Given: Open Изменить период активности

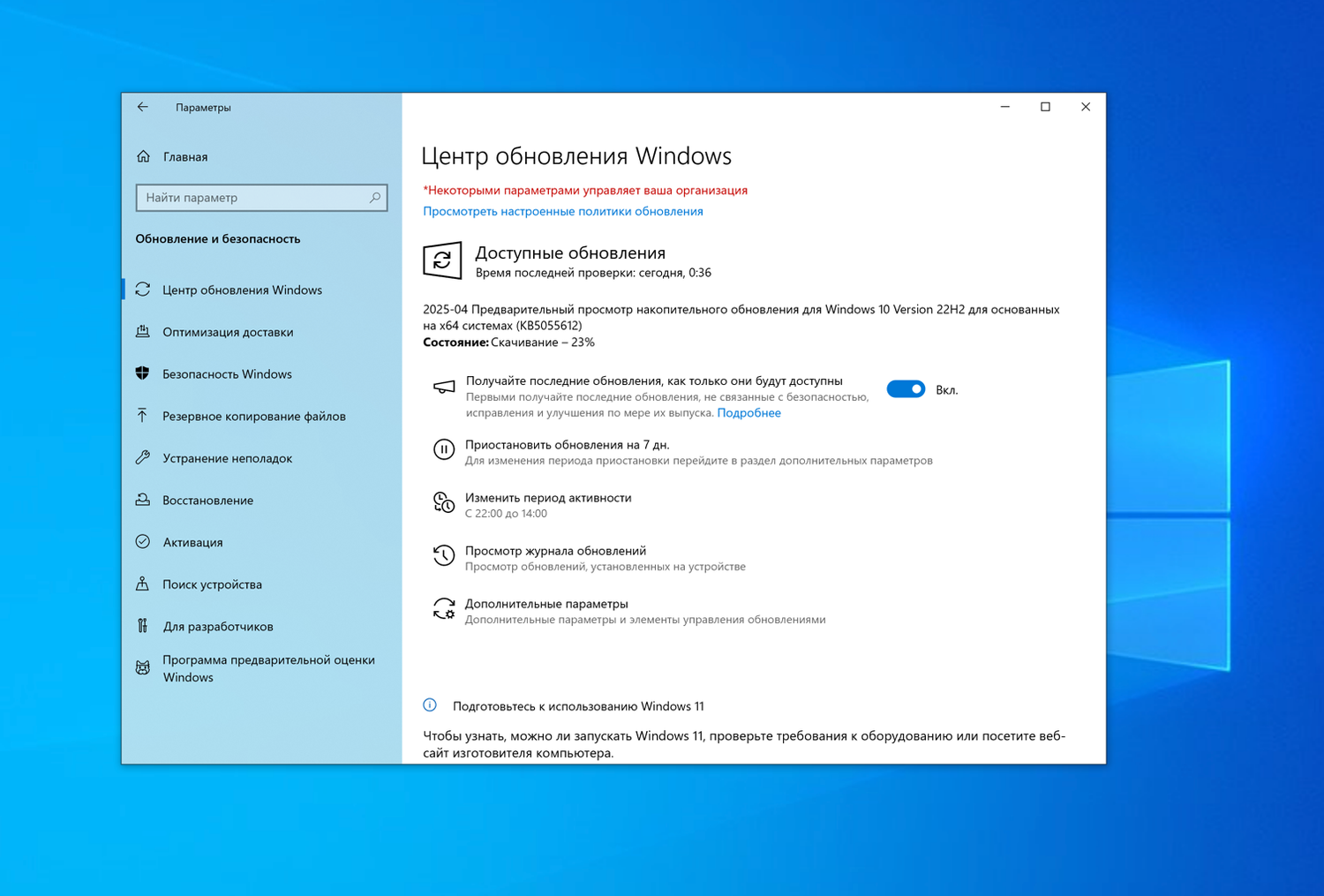Looking at the screenshot, I should click(x=548, y=498).
